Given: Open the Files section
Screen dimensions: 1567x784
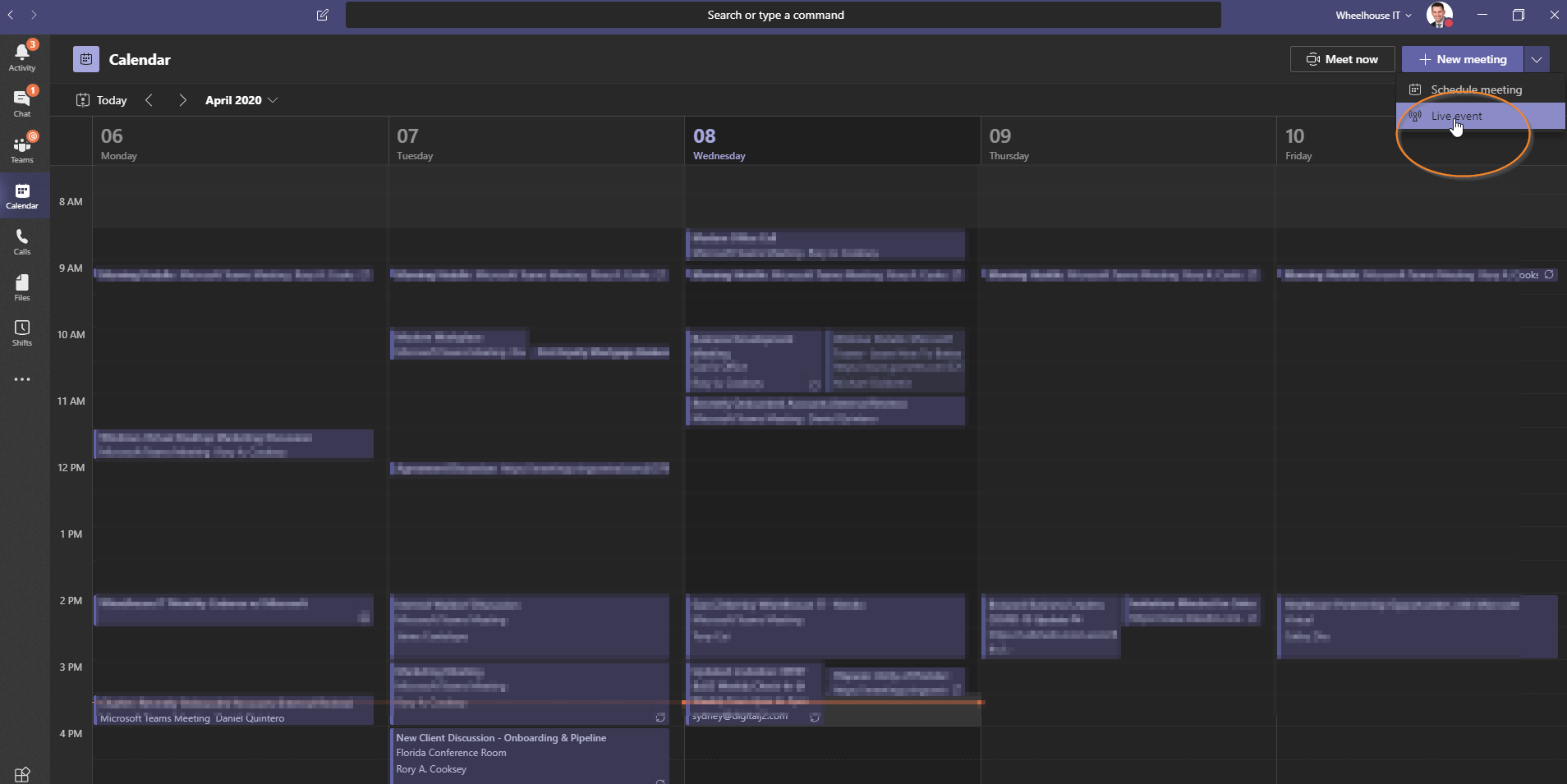Looking at the screenshot, I should (x=22, y=287).
